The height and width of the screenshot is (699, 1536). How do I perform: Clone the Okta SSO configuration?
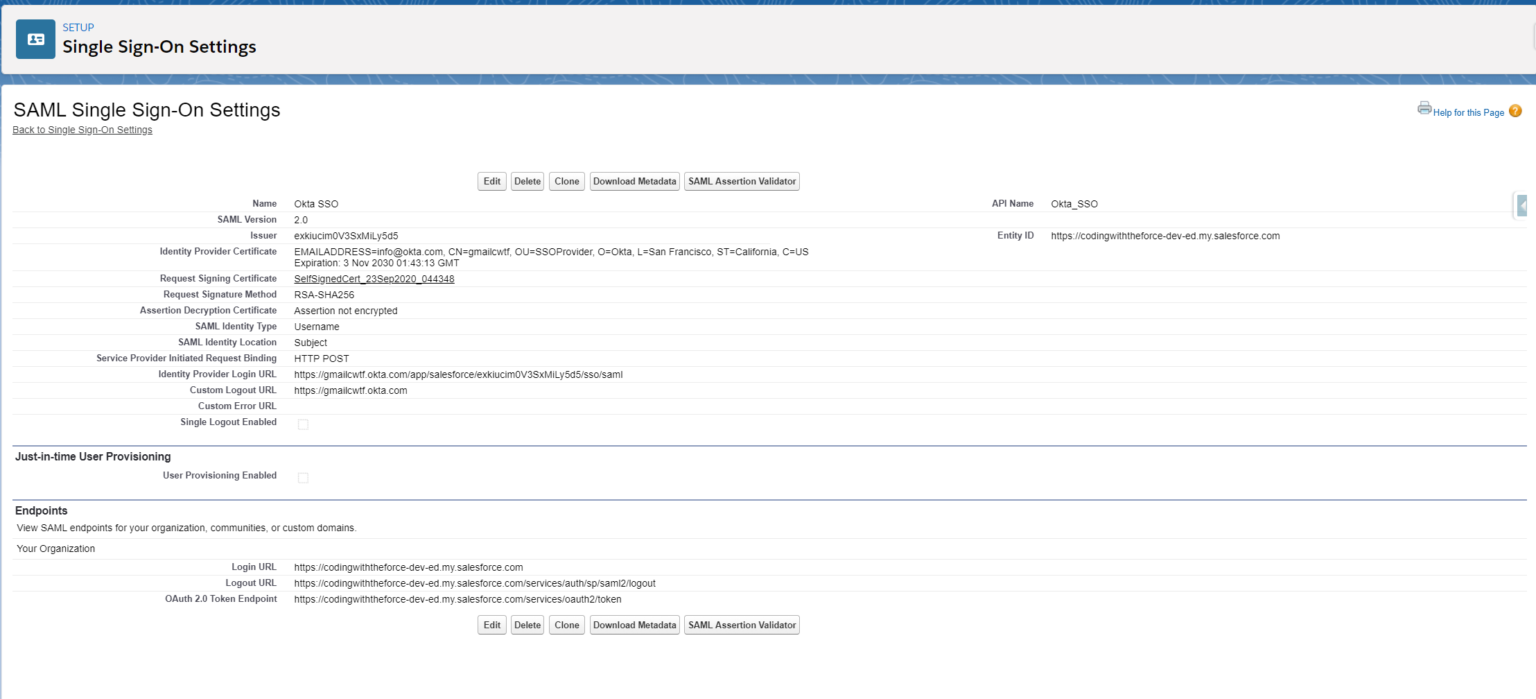tap(566, 181)
